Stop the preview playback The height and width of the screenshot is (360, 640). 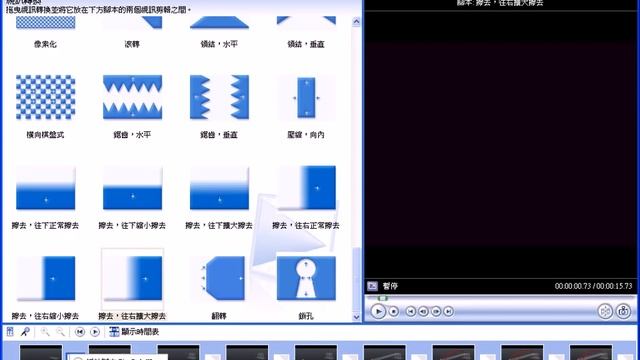click(393, 311)
